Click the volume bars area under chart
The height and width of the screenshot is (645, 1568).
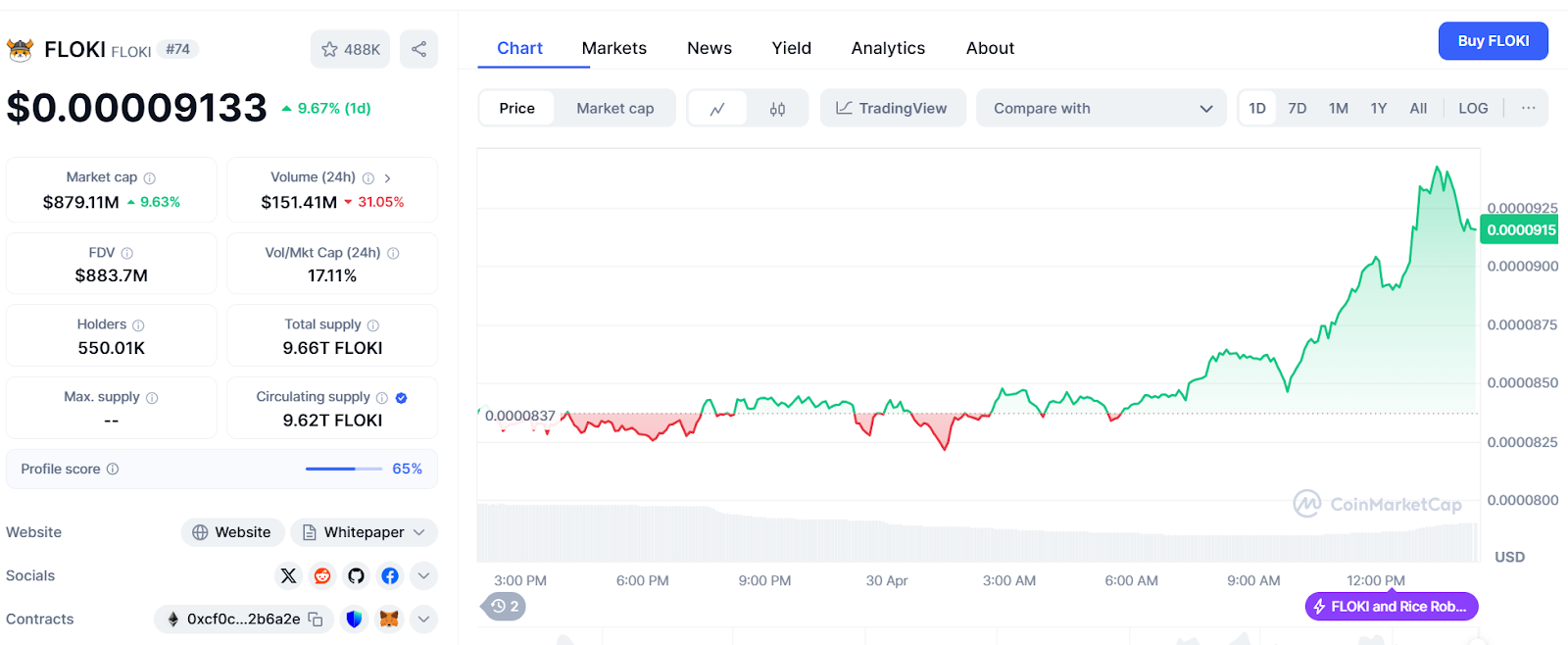pos(977,533)
